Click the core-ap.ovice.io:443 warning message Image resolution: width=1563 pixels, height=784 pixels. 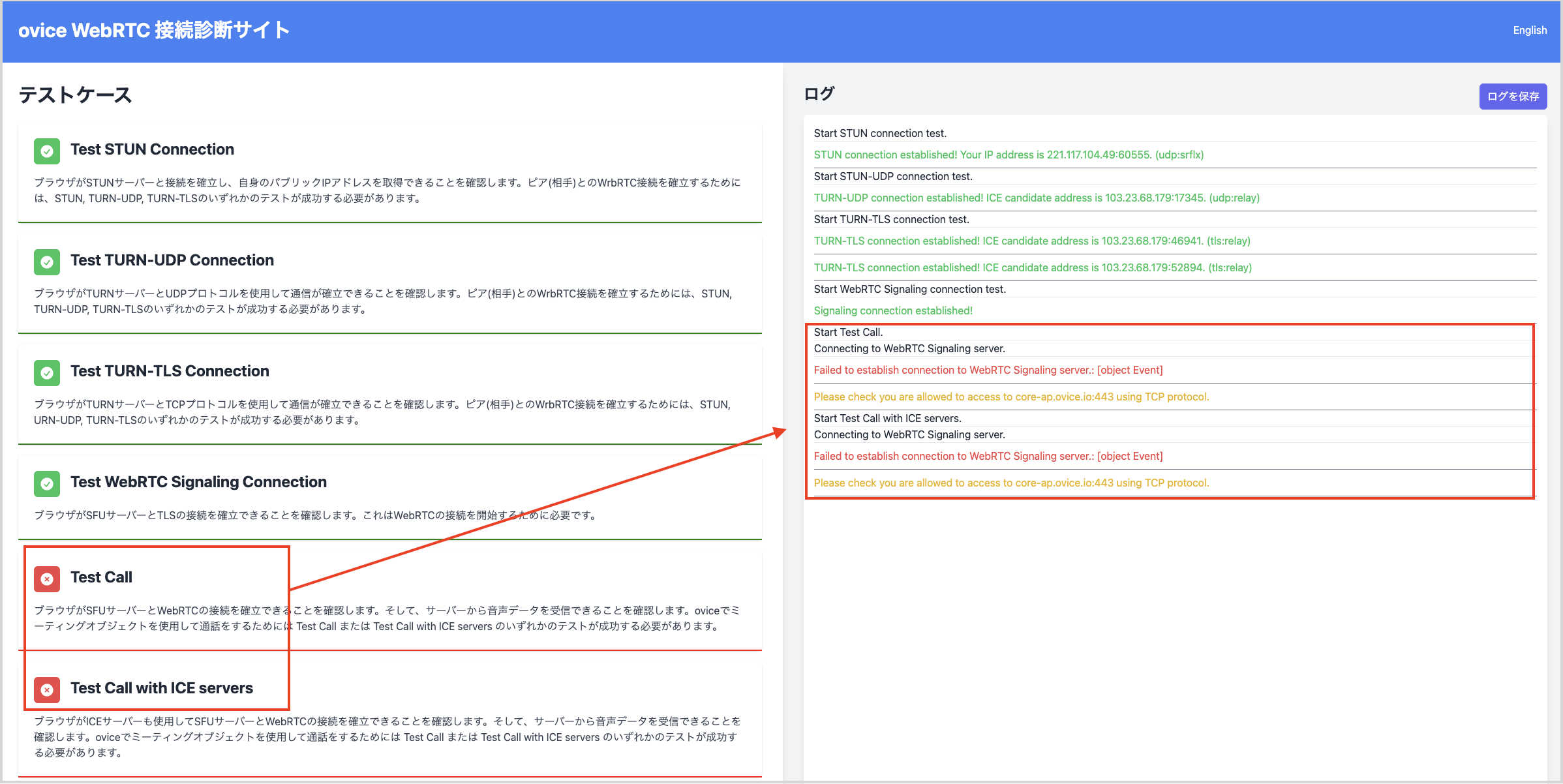(x=1011, y=397)
